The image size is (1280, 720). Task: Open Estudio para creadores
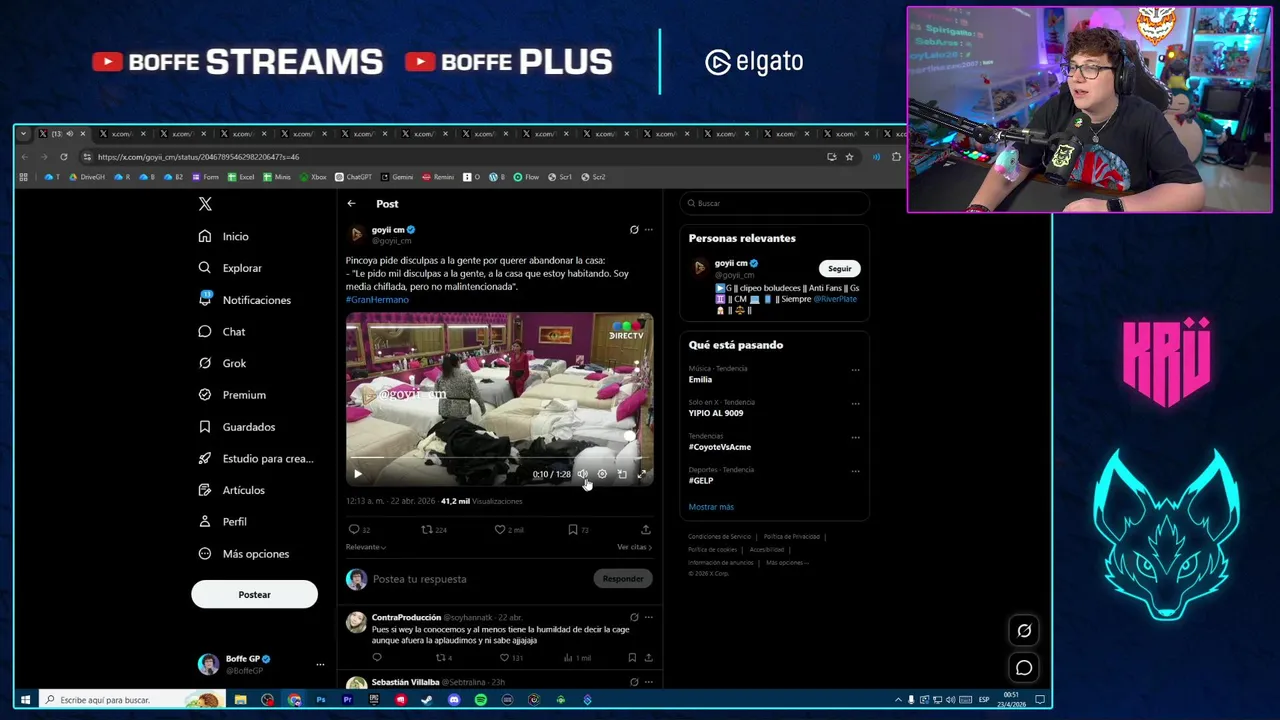[x=255, y=458]
